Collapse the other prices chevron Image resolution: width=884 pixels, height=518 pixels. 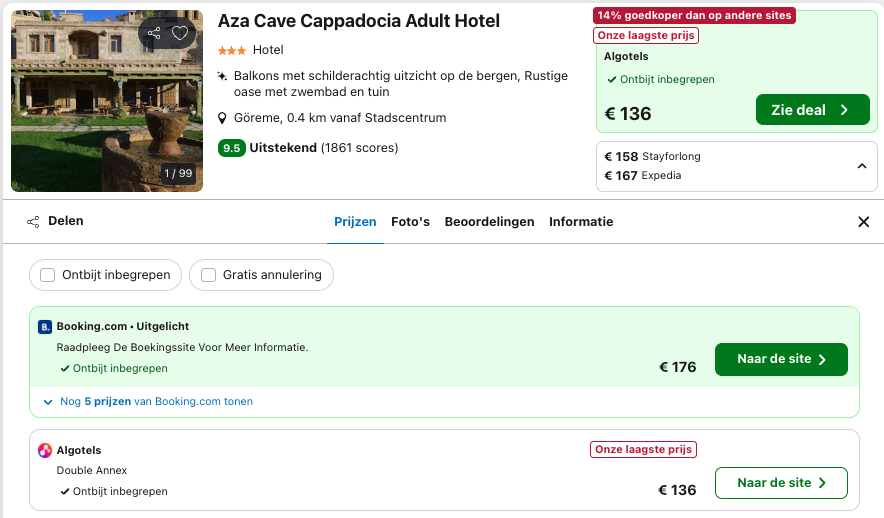pos(862,166)
